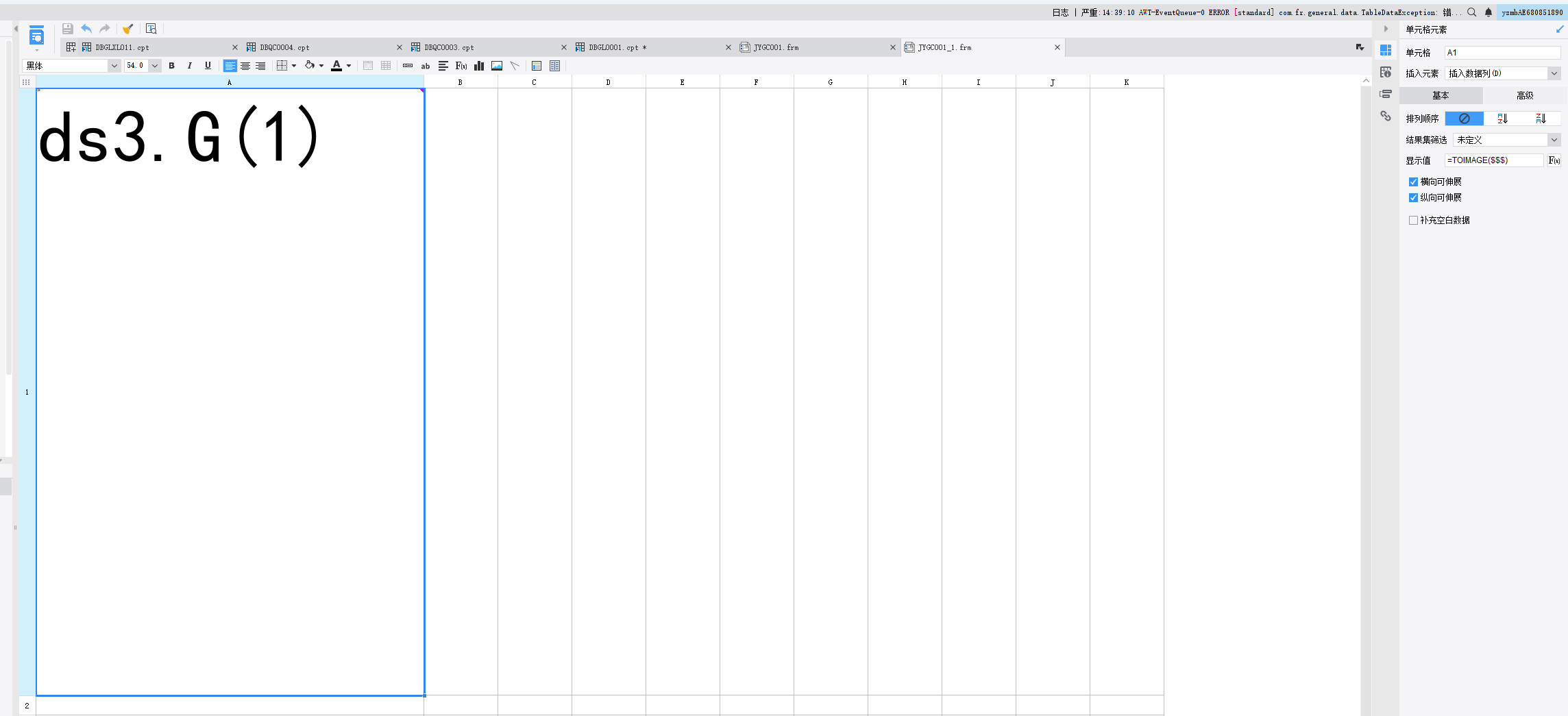Open the cell attributes panel icon

(1386, 72)
